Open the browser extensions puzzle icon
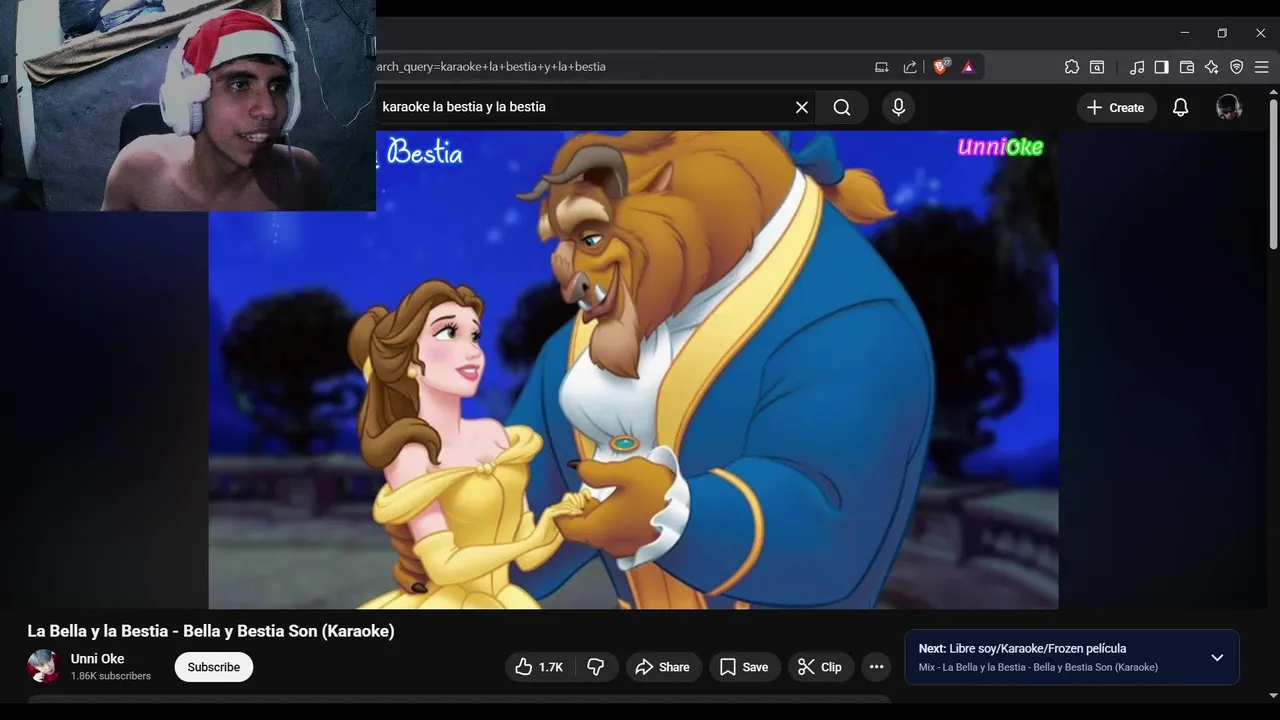This screenshot has height=720, width=1280. click(1072, 67)
